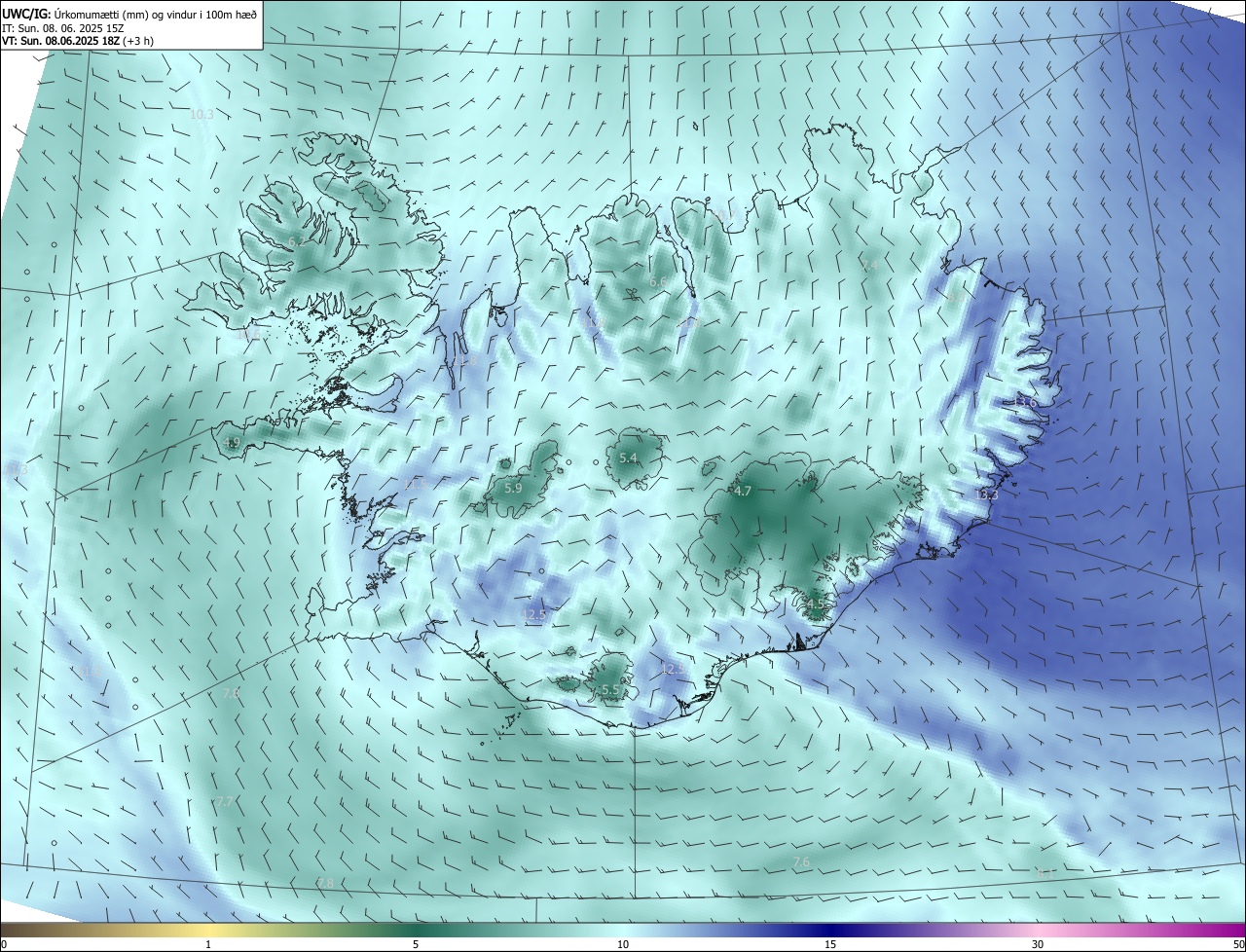Click the initial time line "IT: Sun. 08. 06. 2025 15Z"

[x=62, y=28]
